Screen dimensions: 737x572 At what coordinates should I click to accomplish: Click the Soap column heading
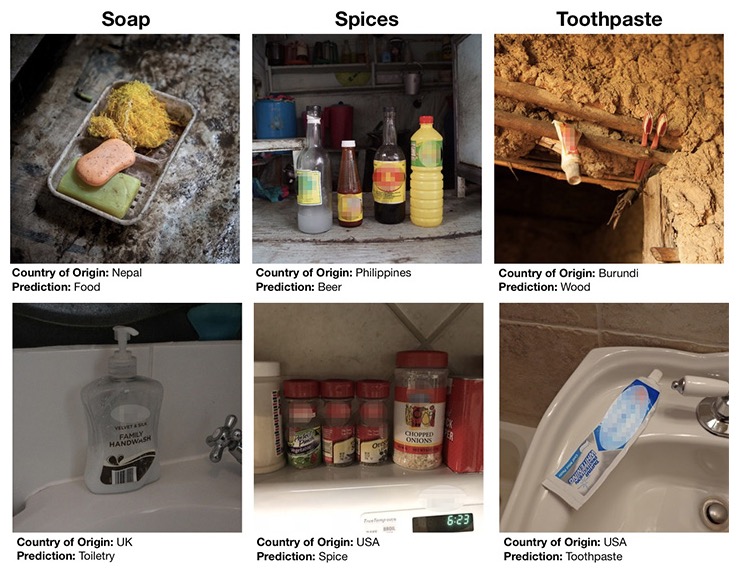[125, 19]
